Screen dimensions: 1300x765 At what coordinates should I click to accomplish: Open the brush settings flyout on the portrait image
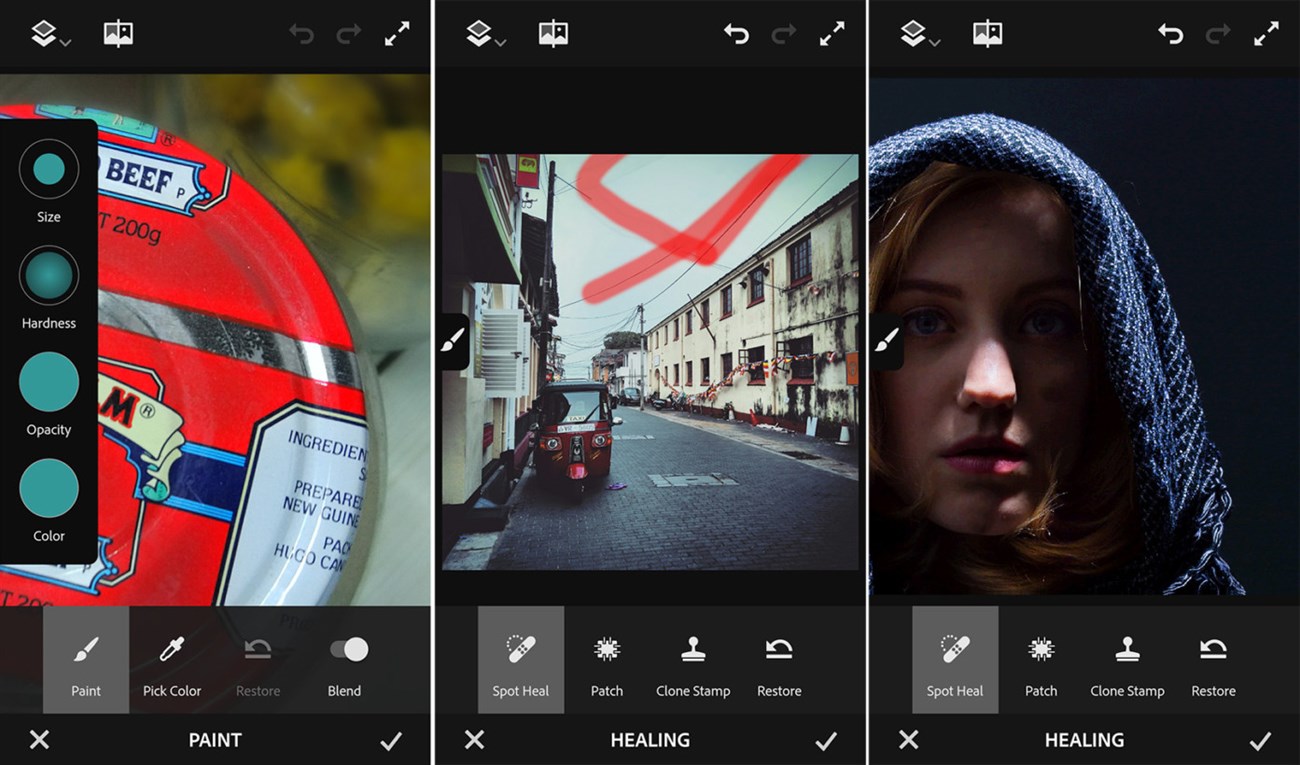pyautogui.click(x=884, y=341)
